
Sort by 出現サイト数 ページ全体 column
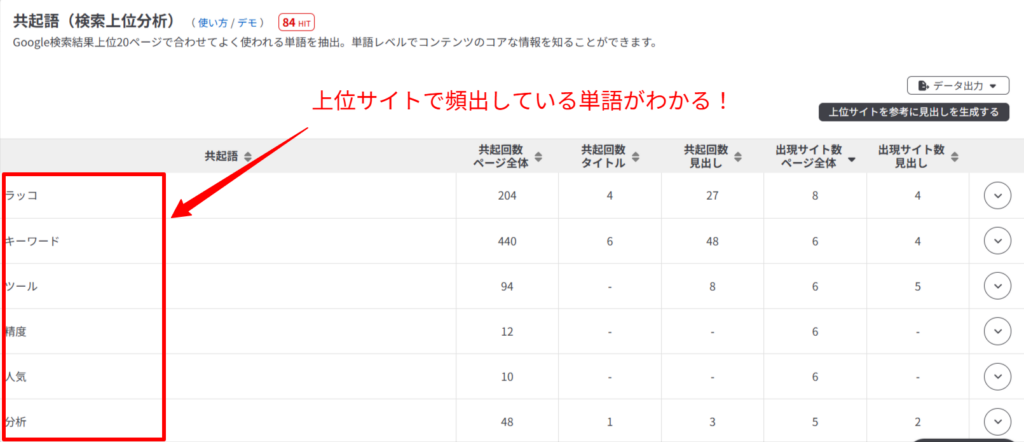coord(853,158)
